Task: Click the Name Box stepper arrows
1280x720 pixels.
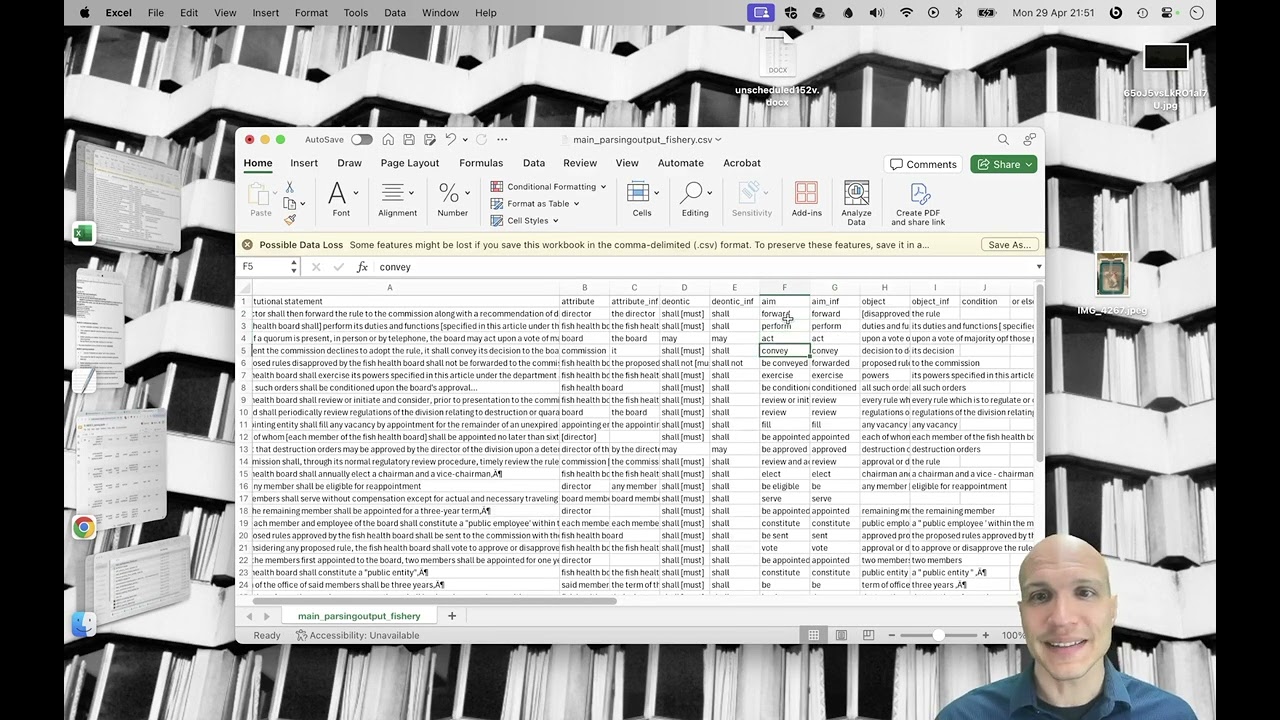Action: [294, 267]
